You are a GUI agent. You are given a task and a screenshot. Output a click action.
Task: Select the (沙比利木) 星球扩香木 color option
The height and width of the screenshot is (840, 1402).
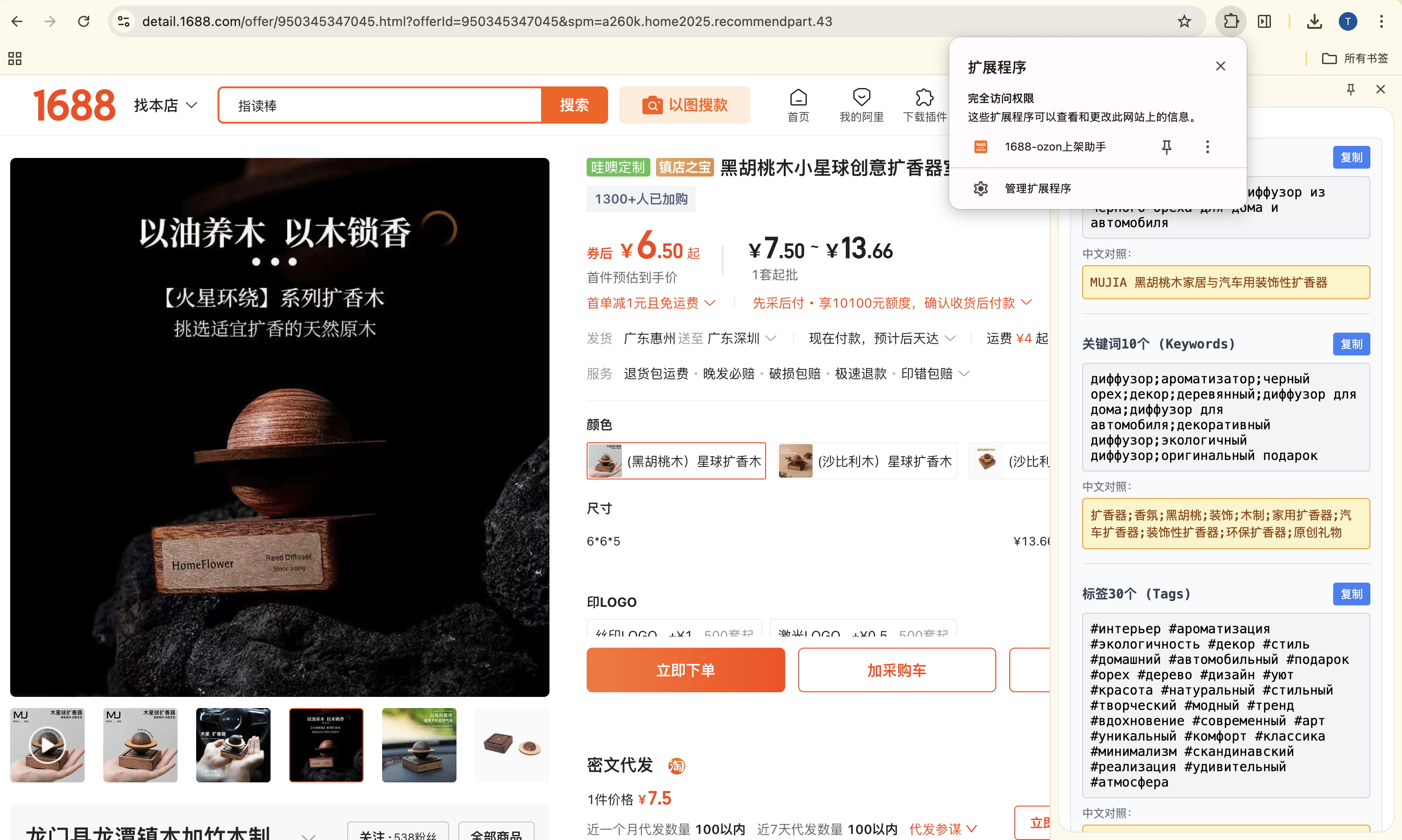click(x=866, y=460)
